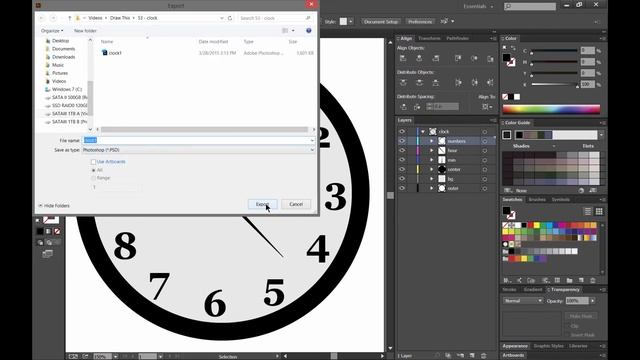
Task: Open Help in the Export dialog
Action: click(309, 31)
